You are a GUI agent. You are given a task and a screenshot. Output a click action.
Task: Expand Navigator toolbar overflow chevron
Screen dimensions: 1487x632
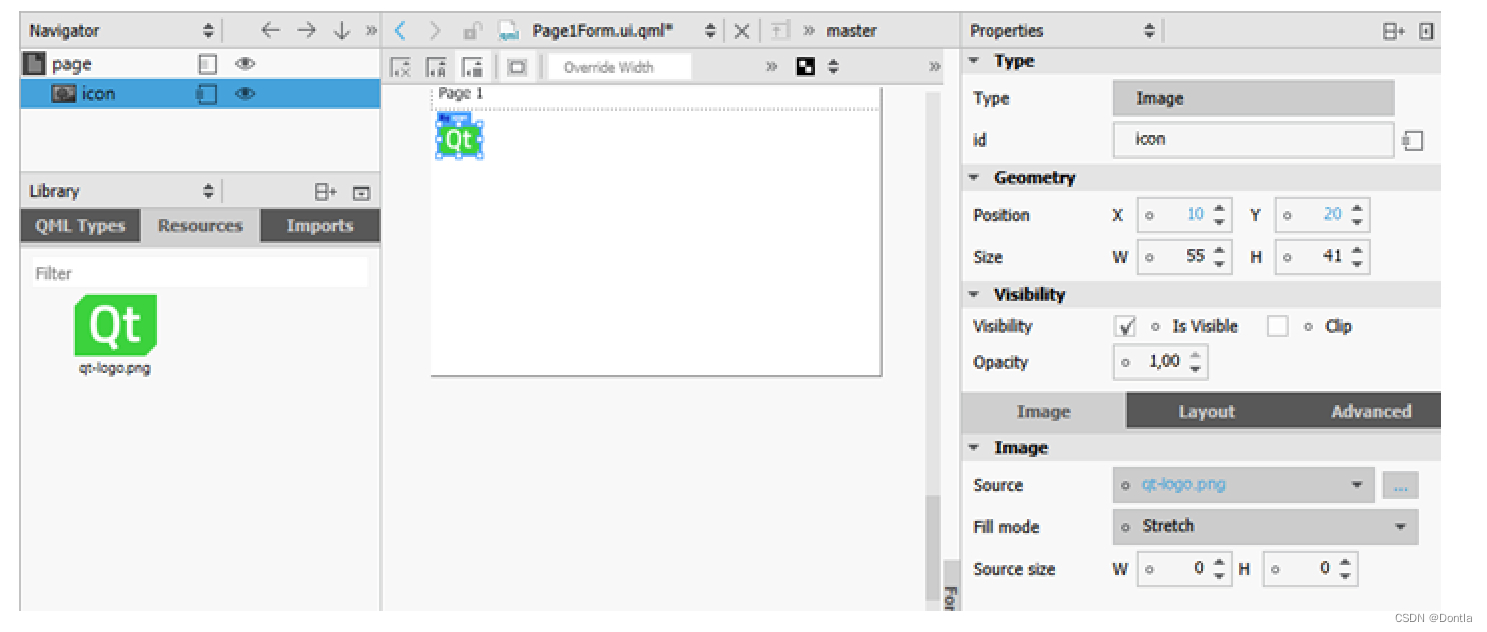coord(371,31)
